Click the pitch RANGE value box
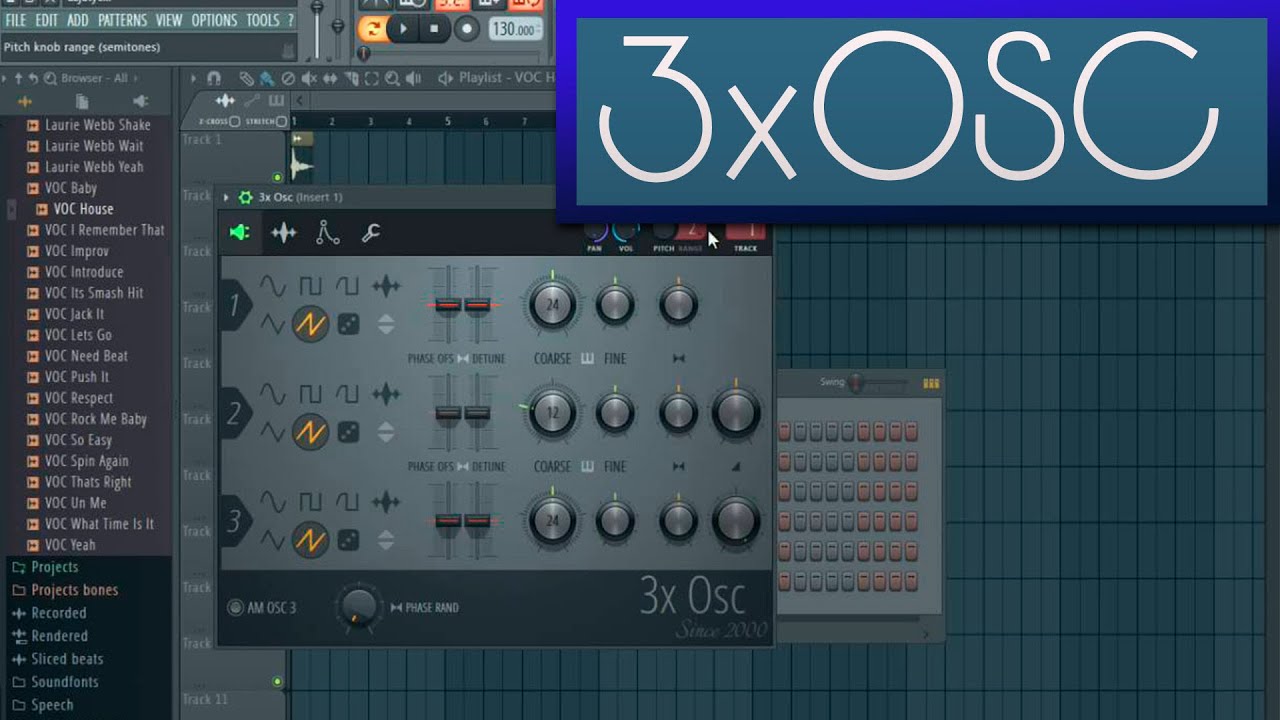This screenshot has height=720, width=1280. tap(691, 231)
